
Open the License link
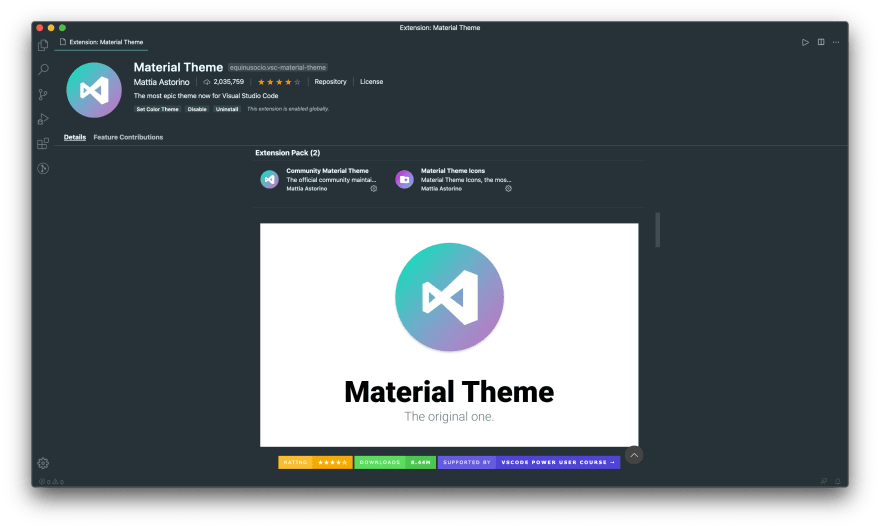tap(372, 82)
